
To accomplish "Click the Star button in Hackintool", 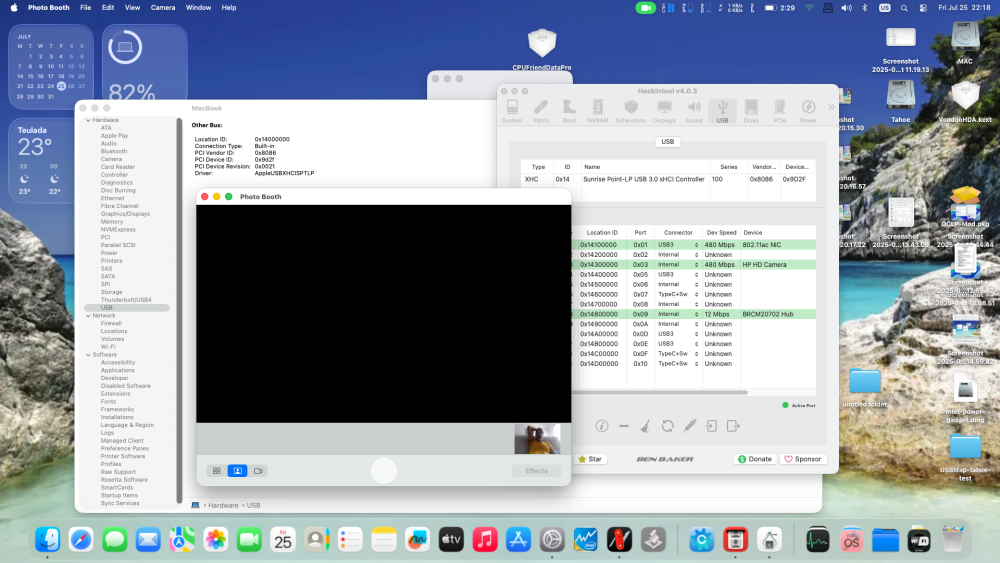I will click(590, 459).
